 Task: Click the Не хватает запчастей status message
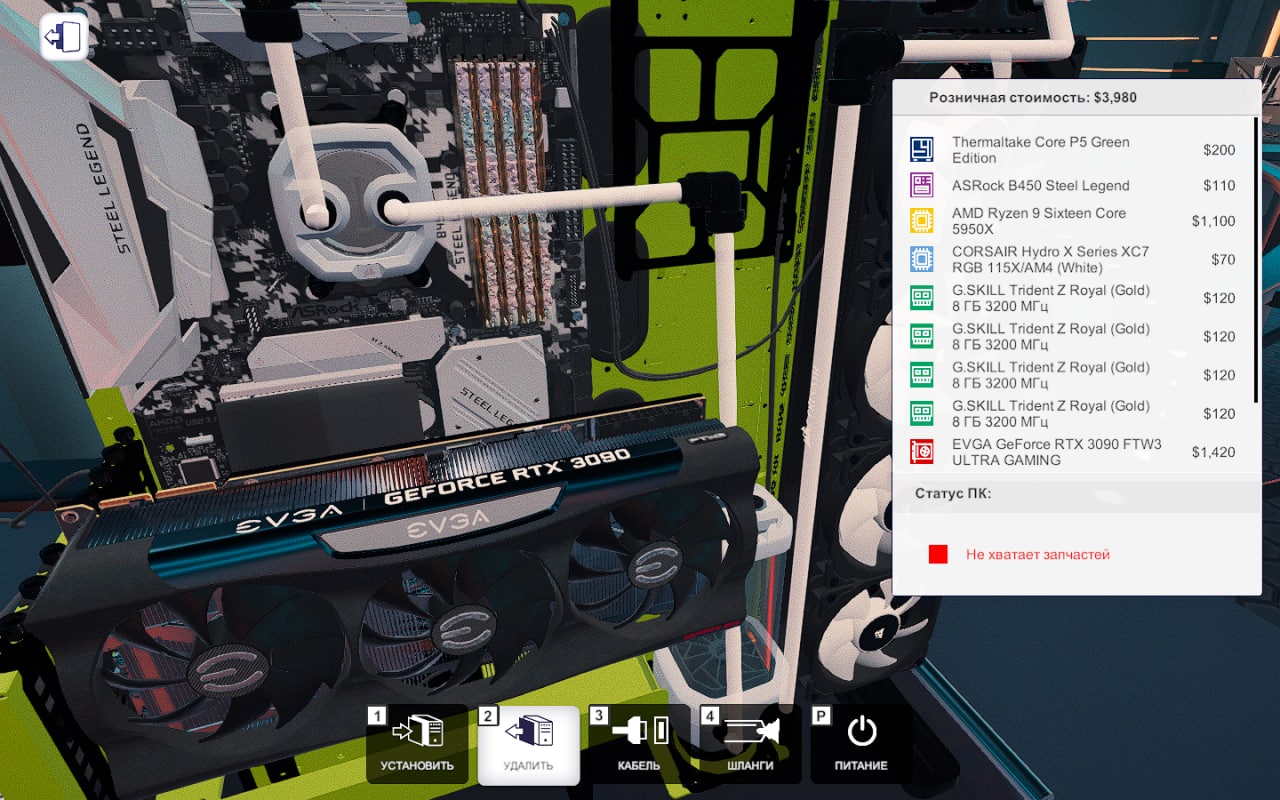tap(1038, 554)
